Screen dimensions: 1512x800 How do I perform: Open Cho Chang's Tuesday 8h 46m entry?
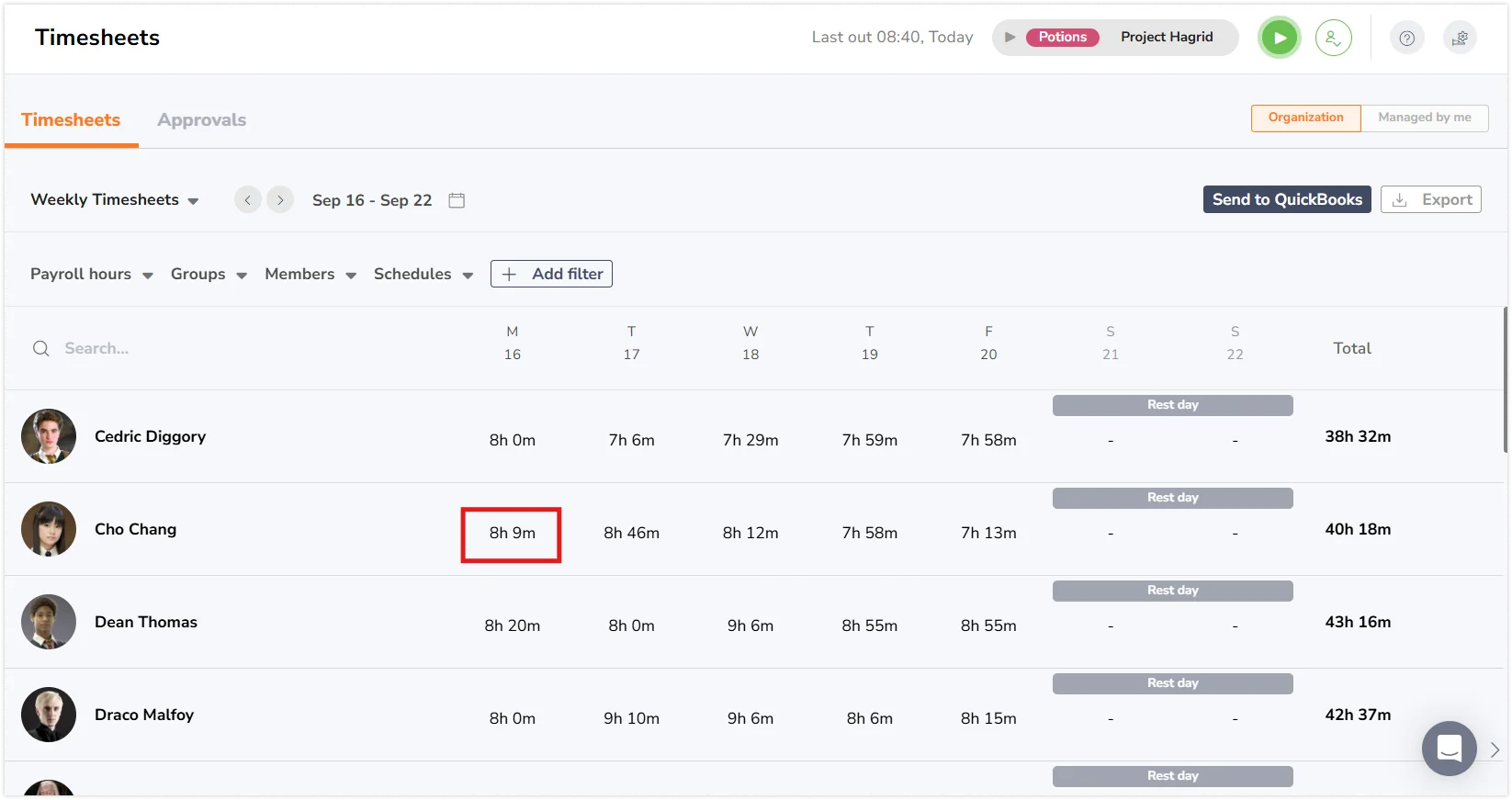tap(631, 533)
